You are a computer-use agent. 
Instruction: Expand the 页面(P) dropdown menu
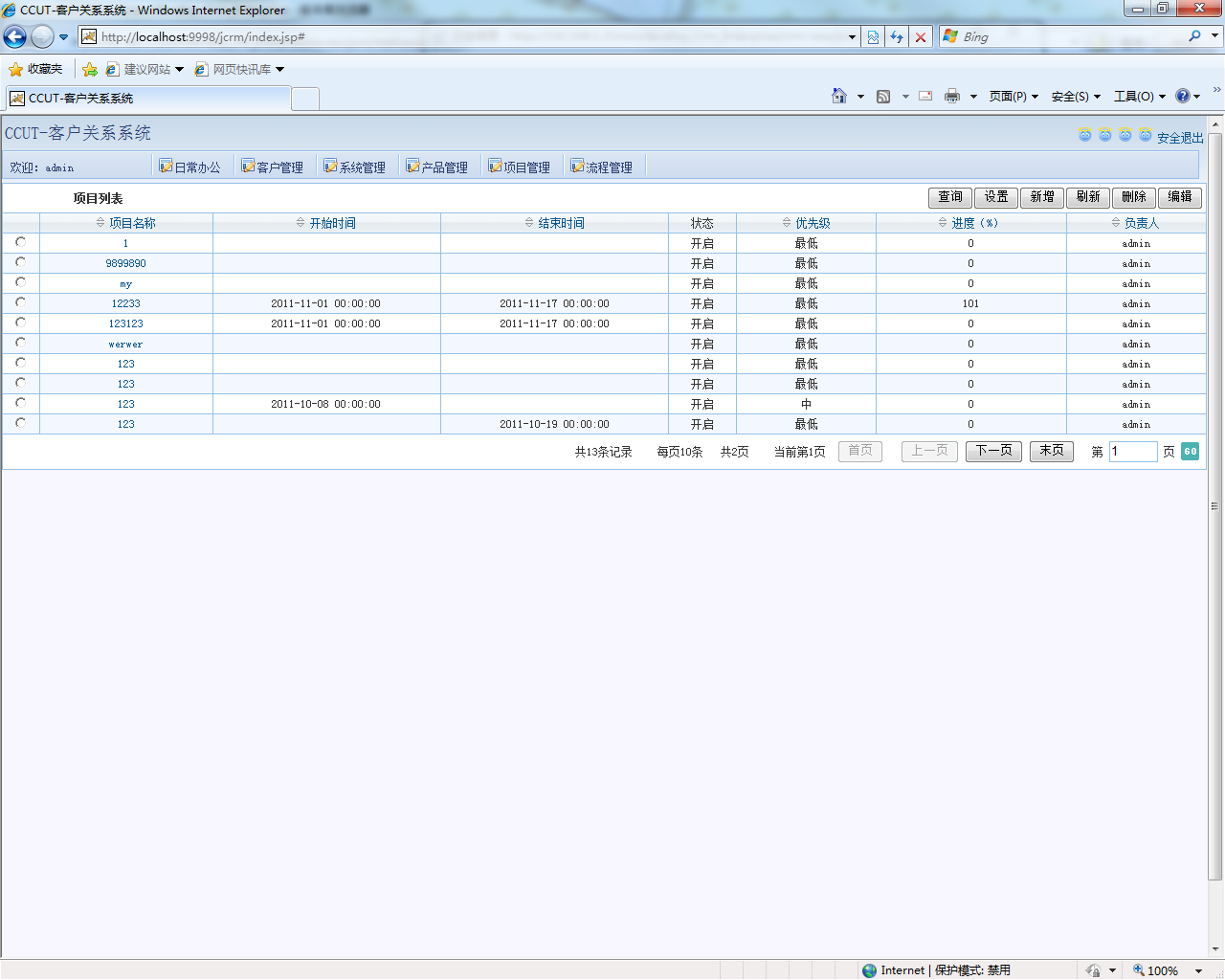click(x=1013, y=96)
